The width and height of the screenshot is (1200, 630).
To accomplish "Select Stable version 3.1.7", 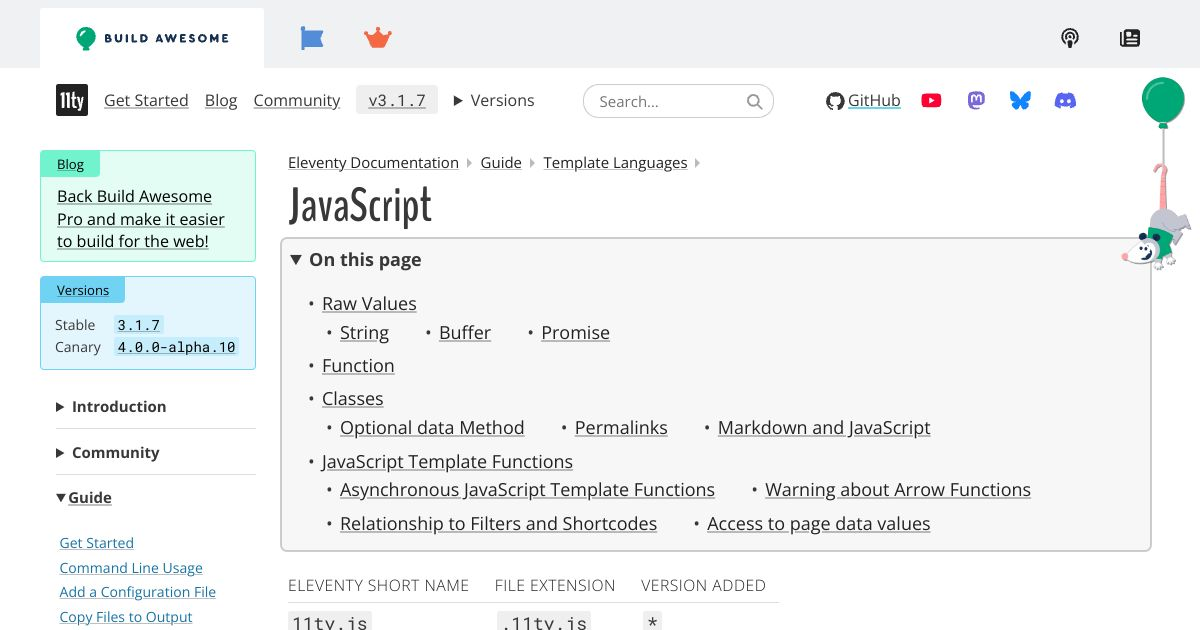I will (x=138, y=325).
